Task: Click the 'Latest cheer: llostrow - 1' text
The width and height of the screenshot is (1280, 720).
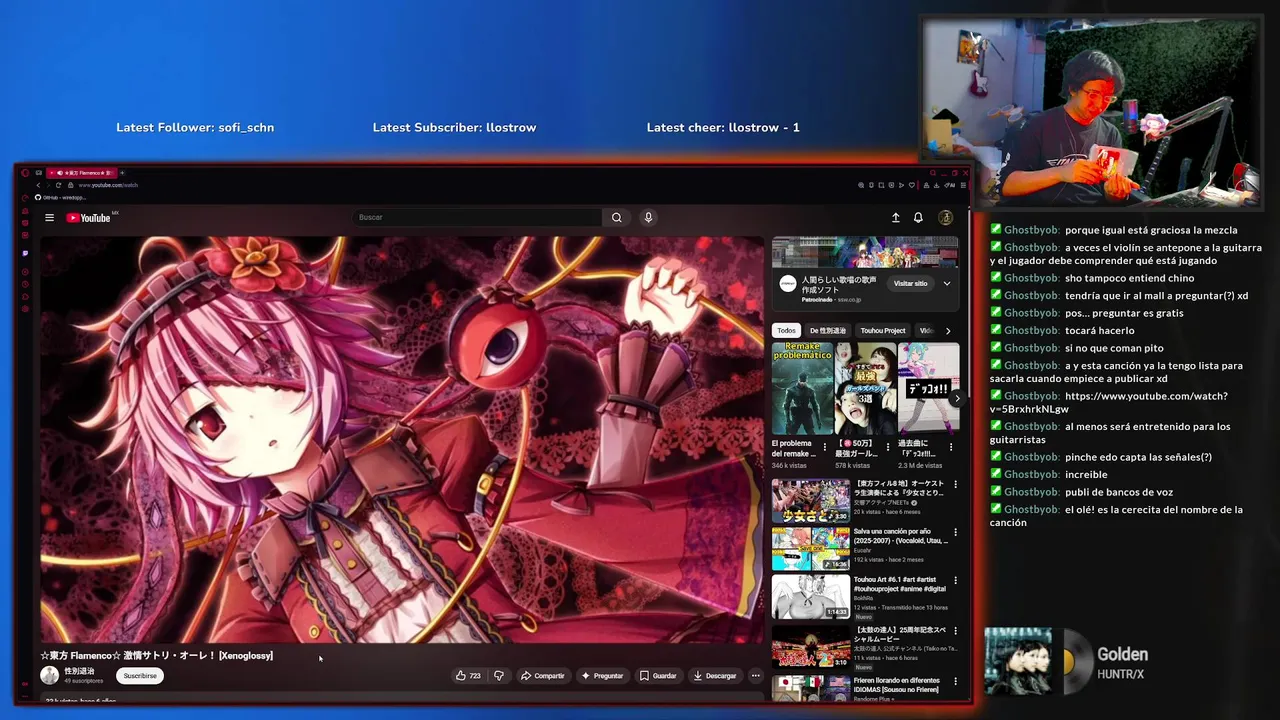Action: pos(723,127)
